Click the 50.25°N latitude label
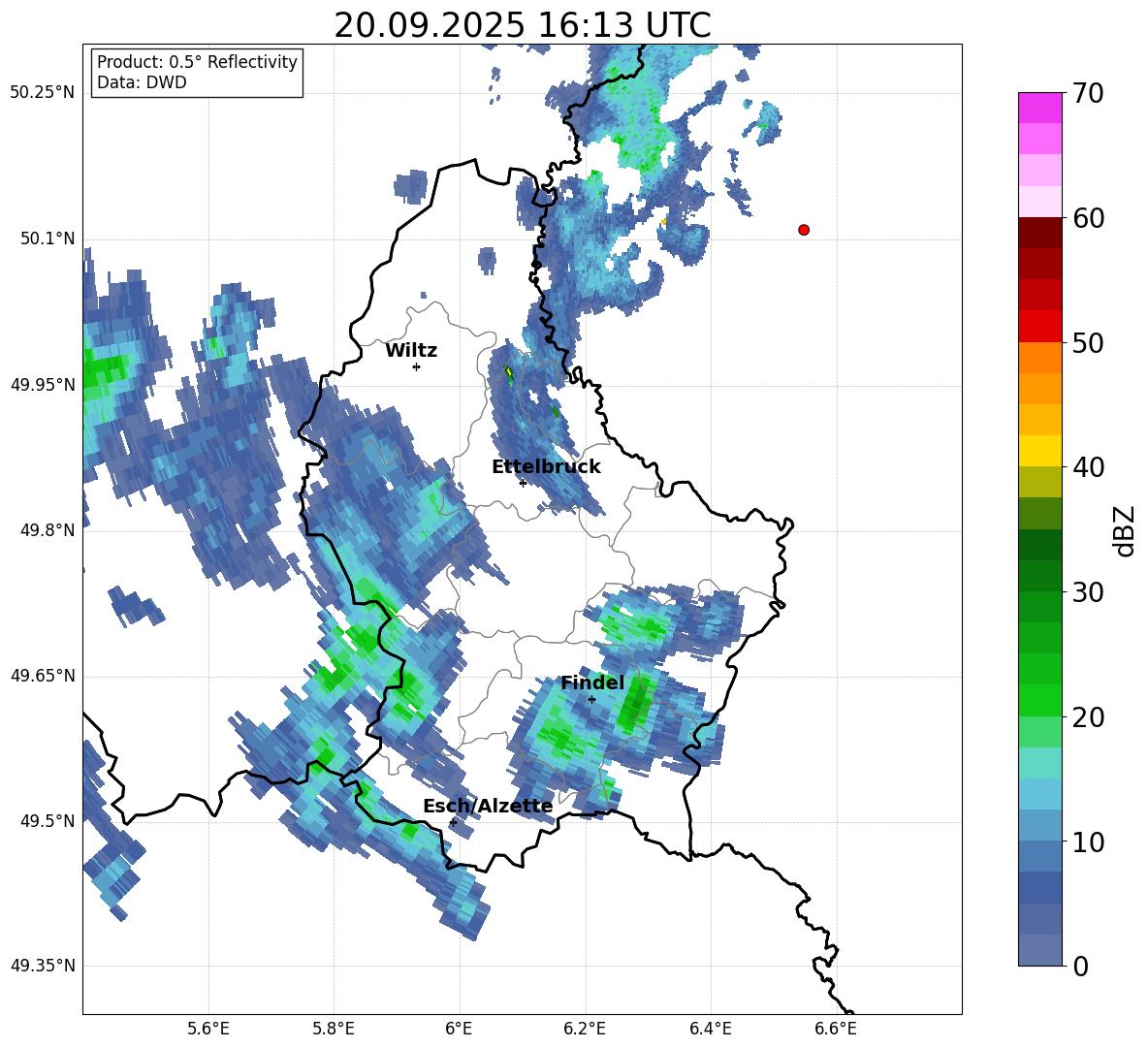The height and width of the screenshot is (1048, 1148). (x=43, y=93)
